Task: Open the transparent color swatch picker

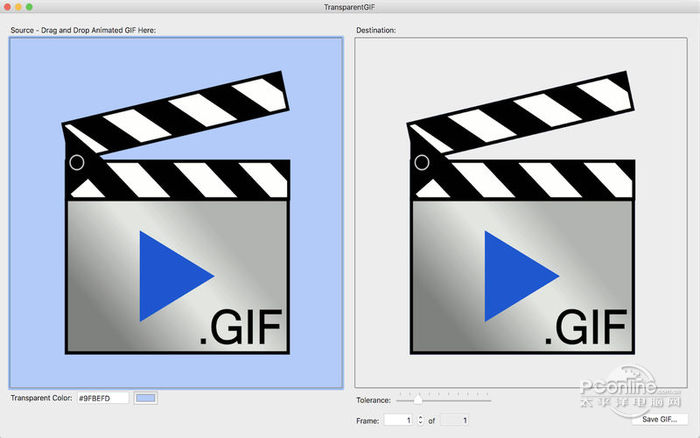Action: (x=146, y=398)
